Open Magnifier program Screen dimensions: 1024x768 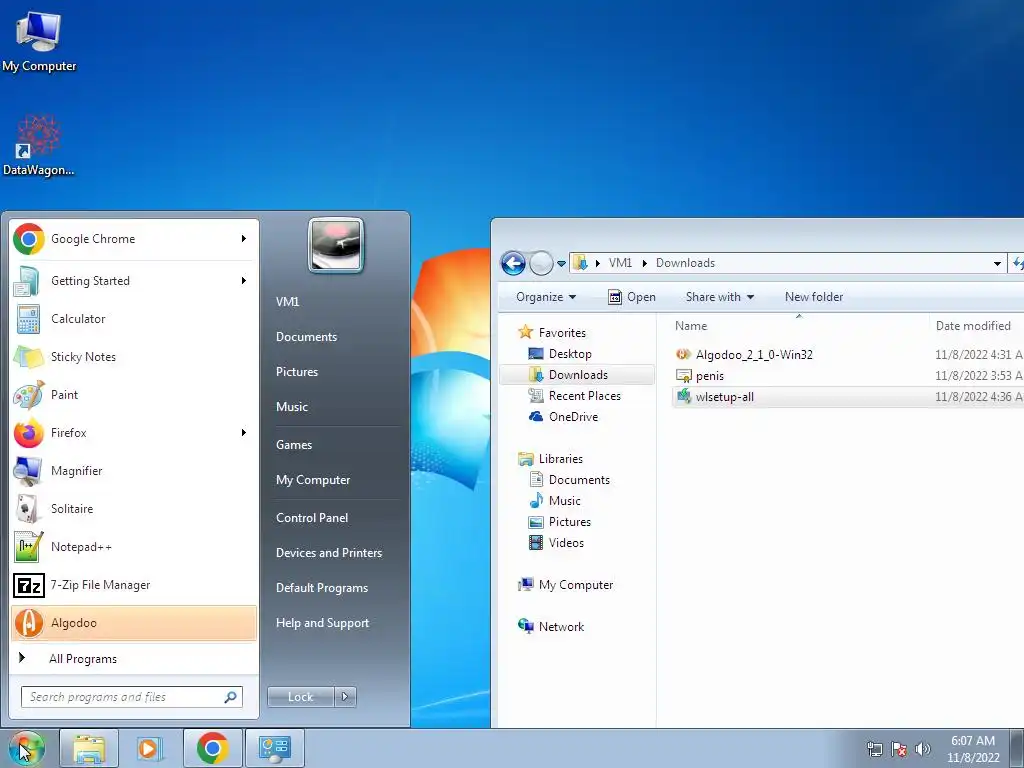[x=134, y=471]
